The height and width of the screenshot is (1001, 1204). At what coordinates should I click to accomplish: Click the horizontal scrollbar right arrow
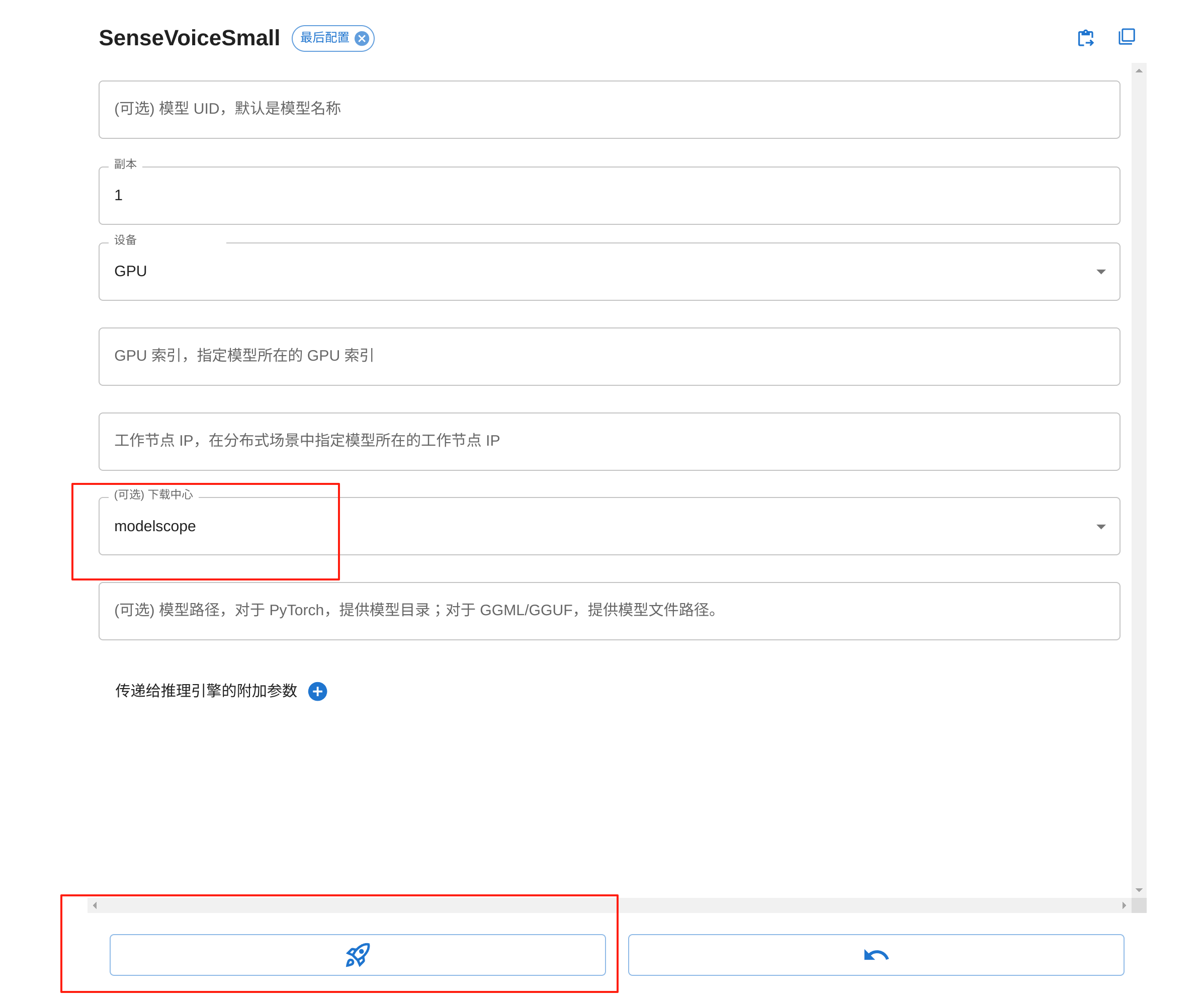click(x=1124, y=905)
